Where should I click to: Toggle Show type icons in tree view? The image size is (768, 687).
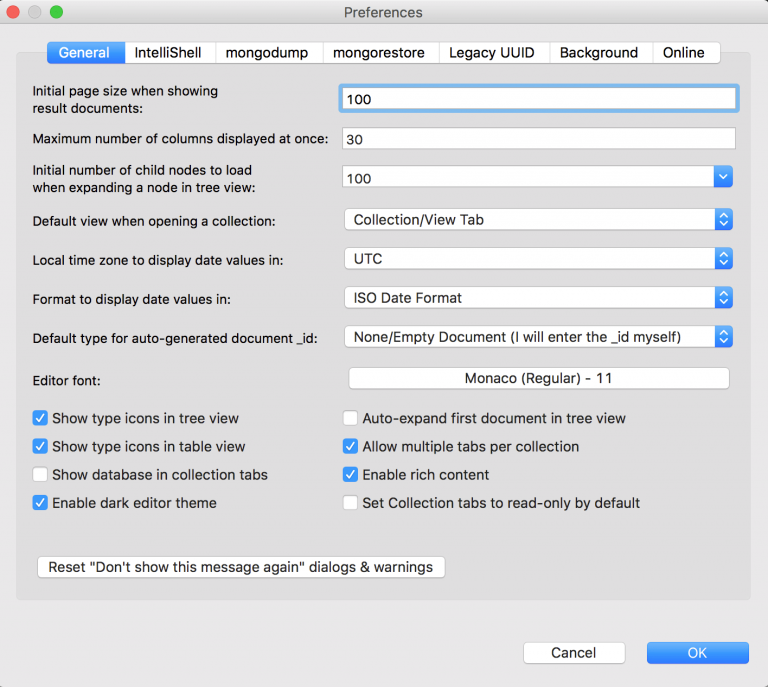click(x=40, y=418)
